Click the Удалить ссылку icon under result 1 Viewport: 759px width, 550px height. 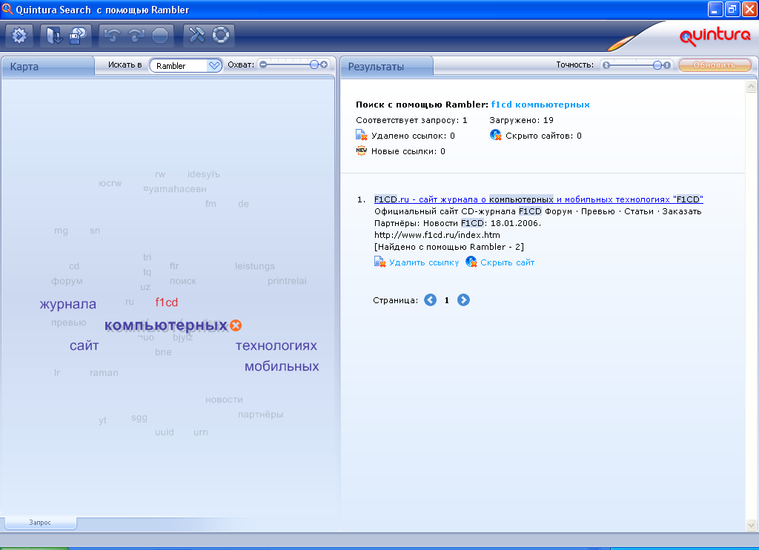click(x=380, y=262)
